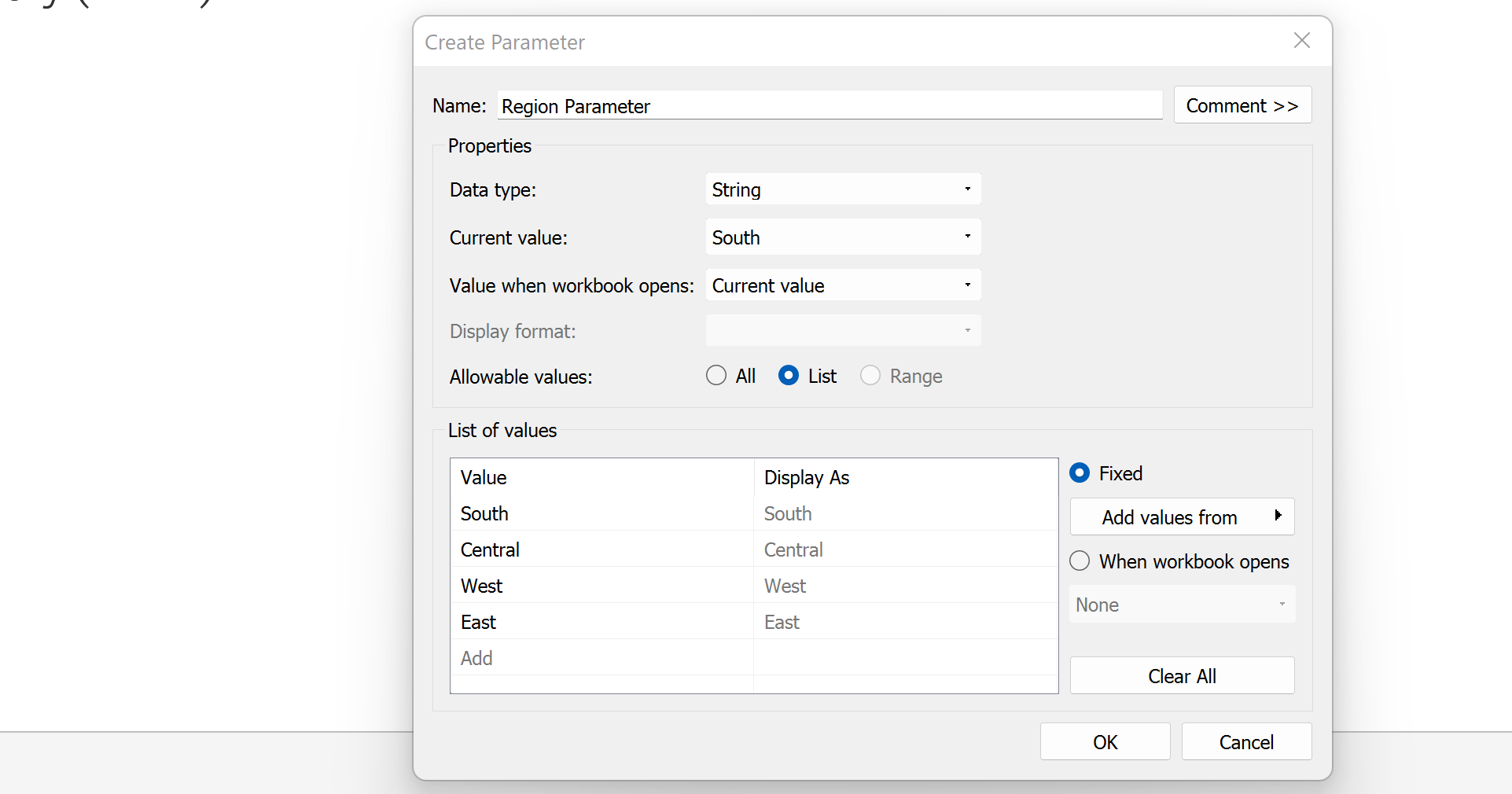Choose the When workbook opens list option

click(x=1080, y=561)
